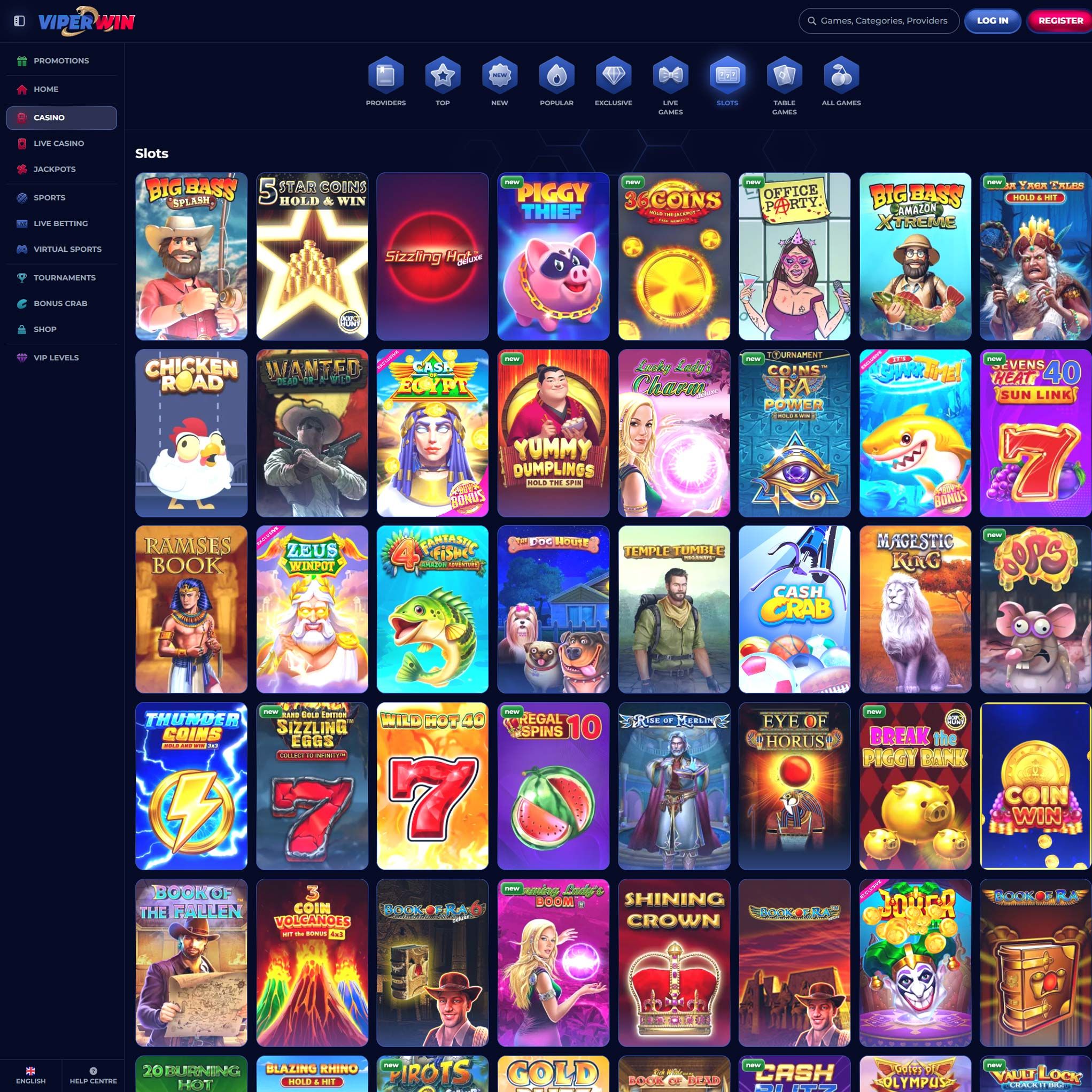
Task: Launch the Eye of Horus slot
Action: 794,786
